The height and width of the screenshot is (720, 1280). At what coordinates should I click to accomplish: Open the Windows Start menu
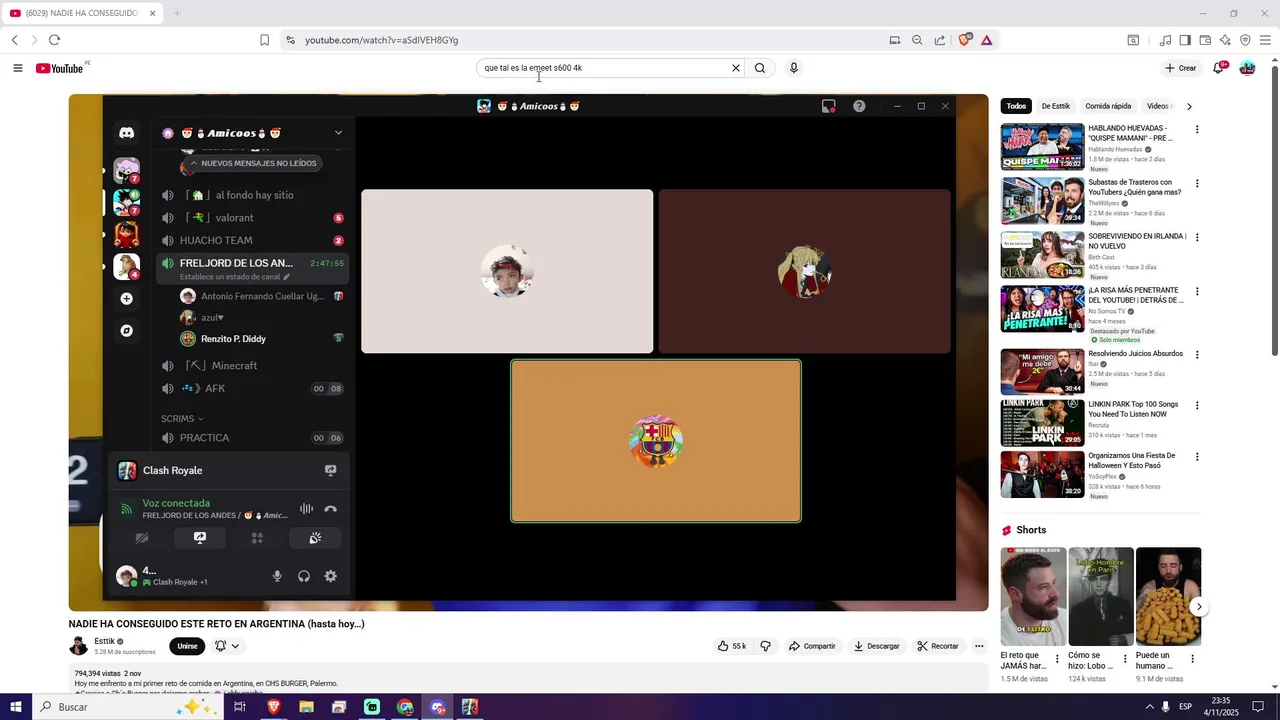click(x=16, y=707)
